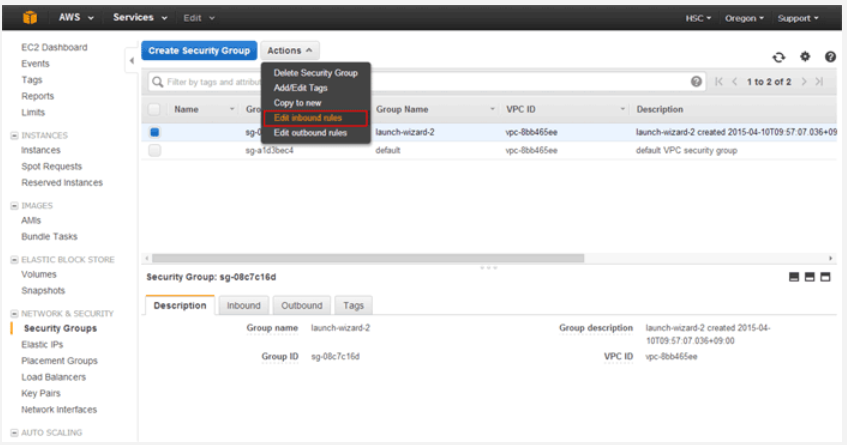This screenshot has width=847, height=445.
Task: Maximize the details pane layout icon
Action: click(x=825, y=277)
